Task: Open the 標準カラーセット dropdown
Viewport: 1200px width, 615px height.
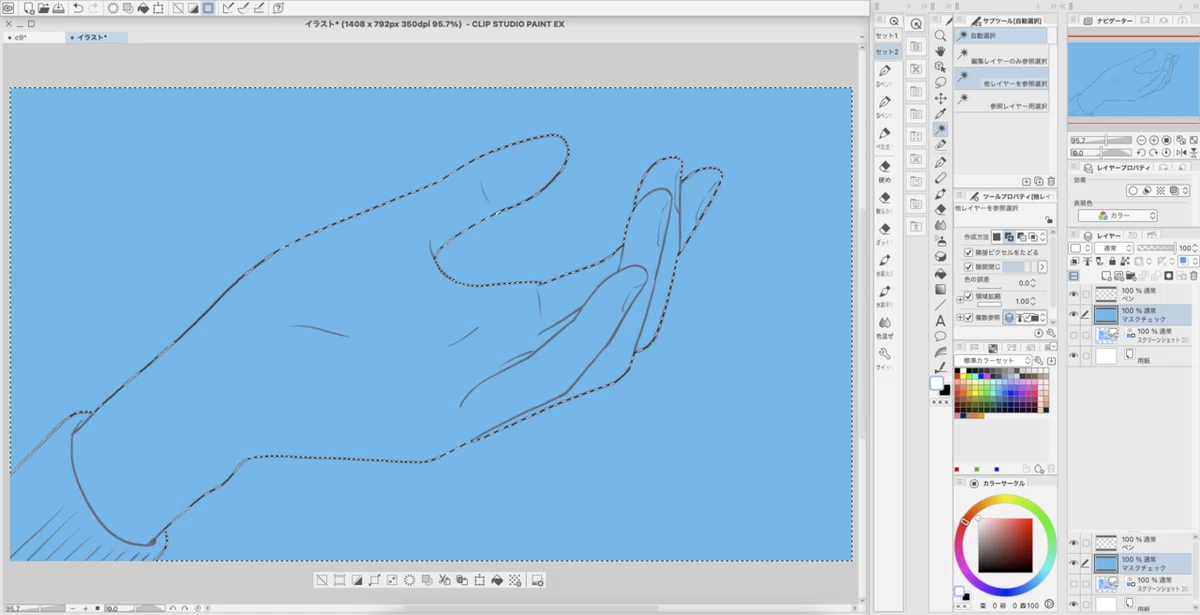Action: tap(992, 360)
